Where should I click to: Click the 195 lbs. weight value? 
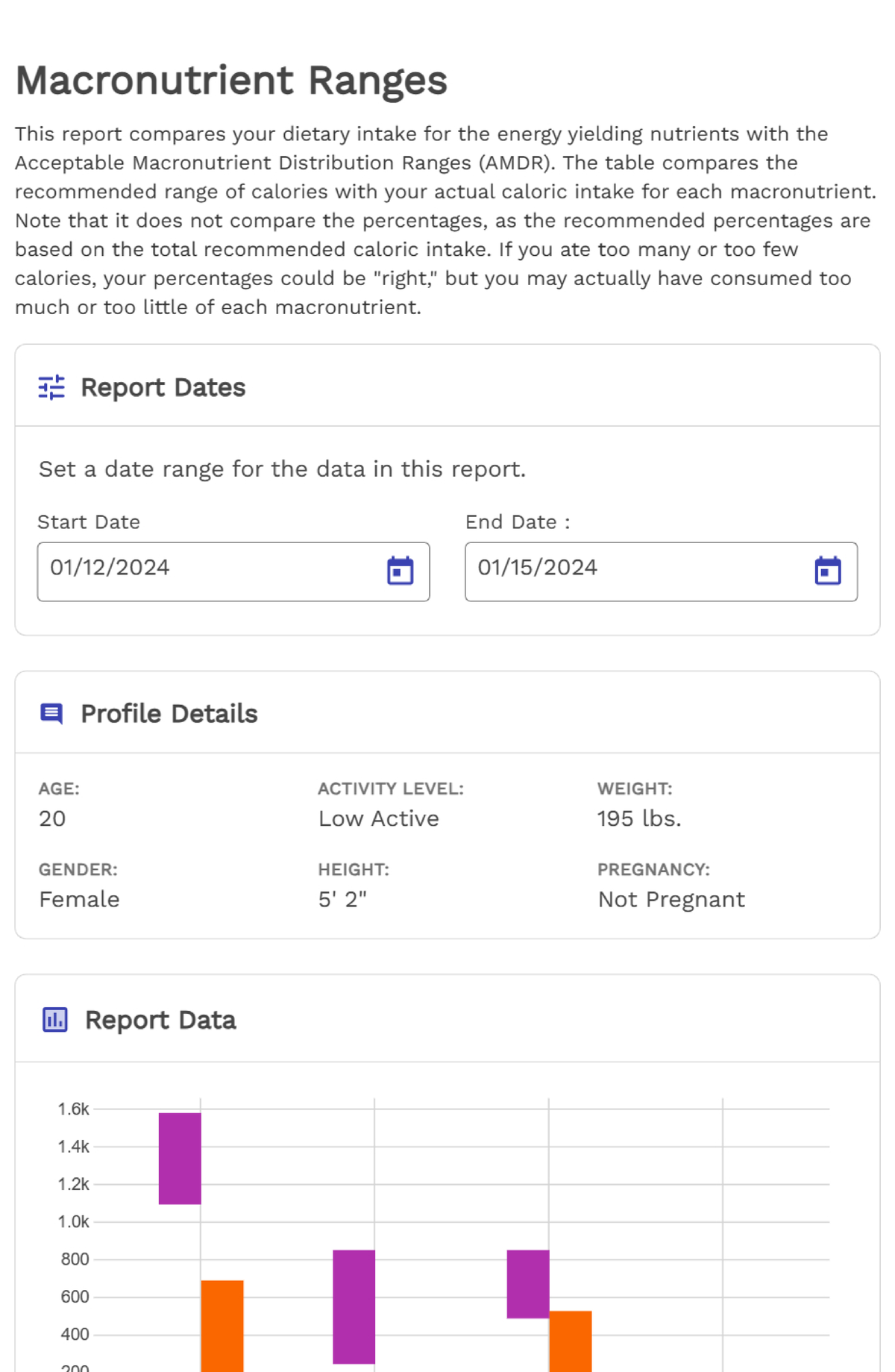point(639,818)
